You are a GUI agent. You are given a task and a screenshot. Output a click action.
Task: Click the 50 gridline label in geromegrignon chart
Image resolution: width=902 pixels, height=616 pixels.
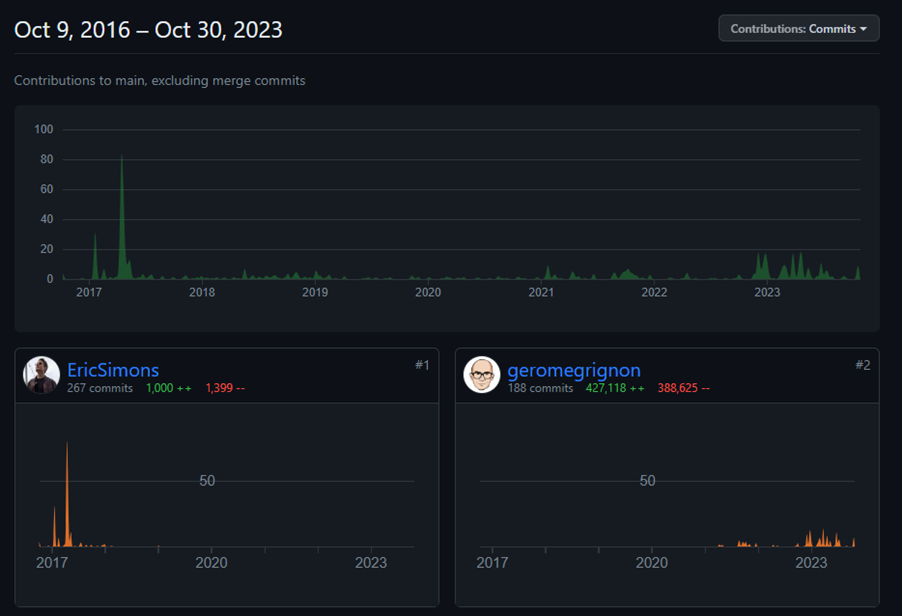647,481
